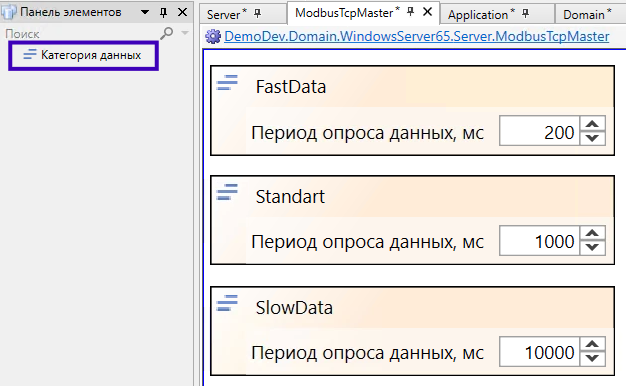Open the Панель элементов panel options dropdown

[x=145, y=12]
